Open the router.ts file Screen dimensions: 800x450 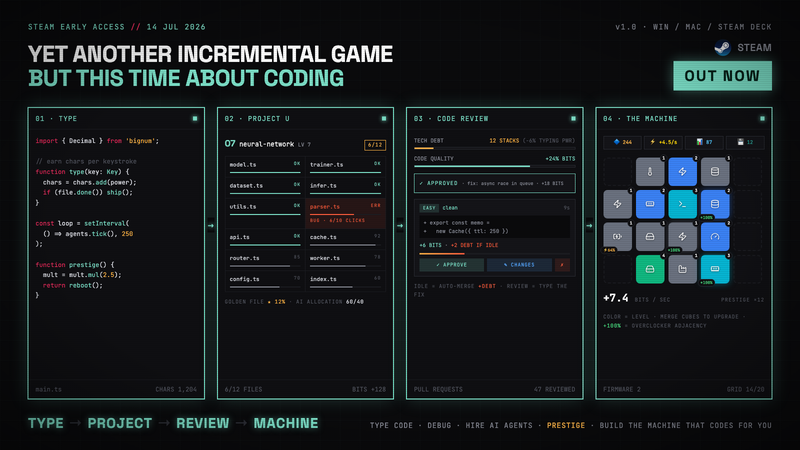click(x=265, y=260)
